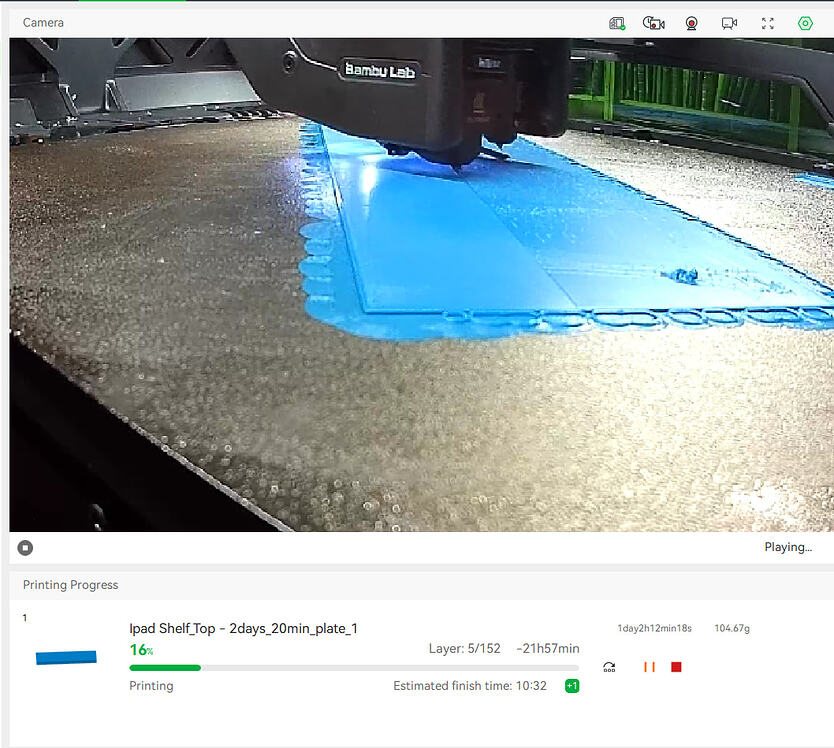This screenshot has height=748, width=834.
Task: Click the blue plate thumbnail
Action: click(66, 658)
